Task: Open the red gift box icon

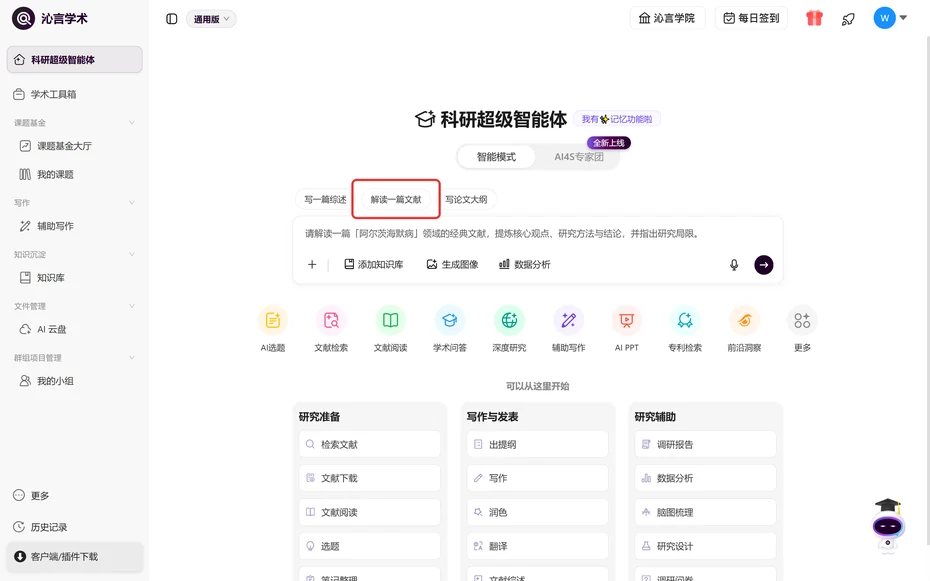Action: pos(814,18)
